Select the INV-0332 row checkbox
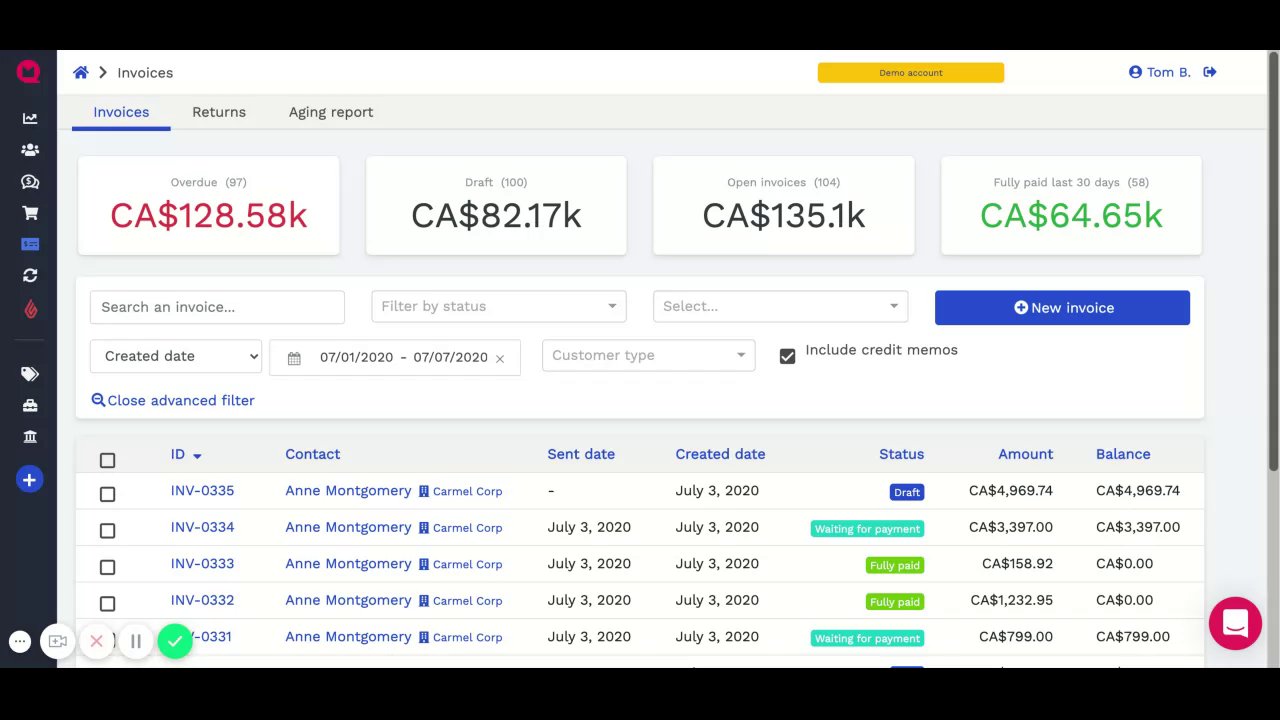 click(x=108, y=603)
